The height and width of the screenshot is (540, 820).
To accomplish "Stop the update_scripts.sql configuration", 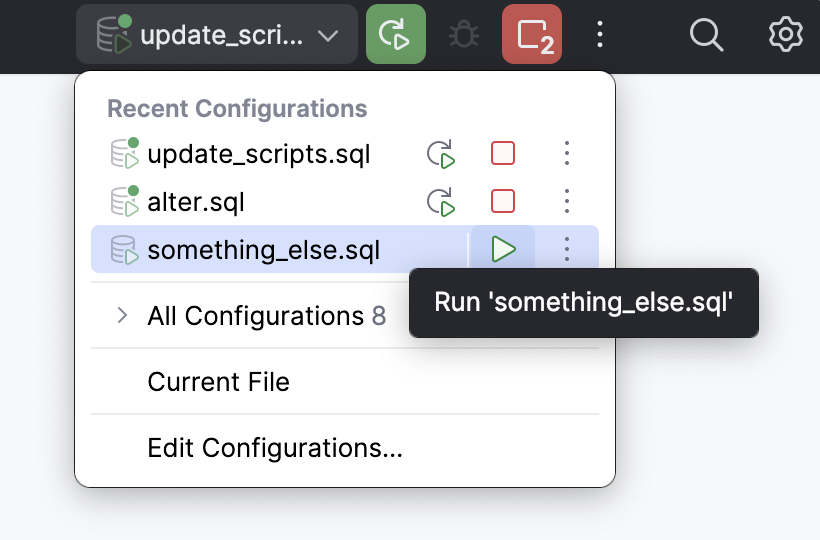I will tap(503, 154).
